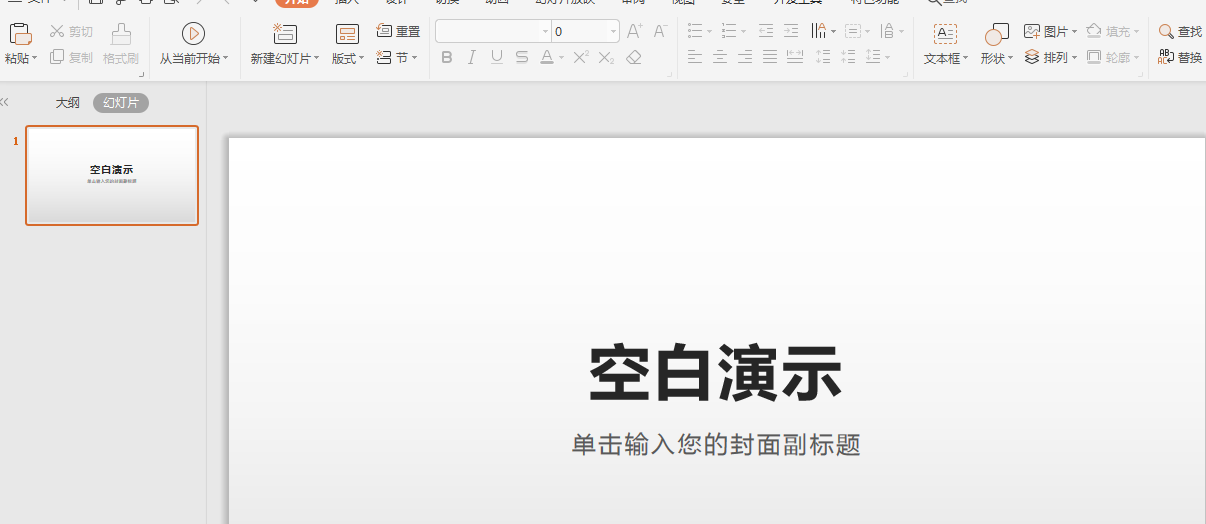Click the Paste (粘贴) clipboard icon
1206x524 pixels.
19,35
